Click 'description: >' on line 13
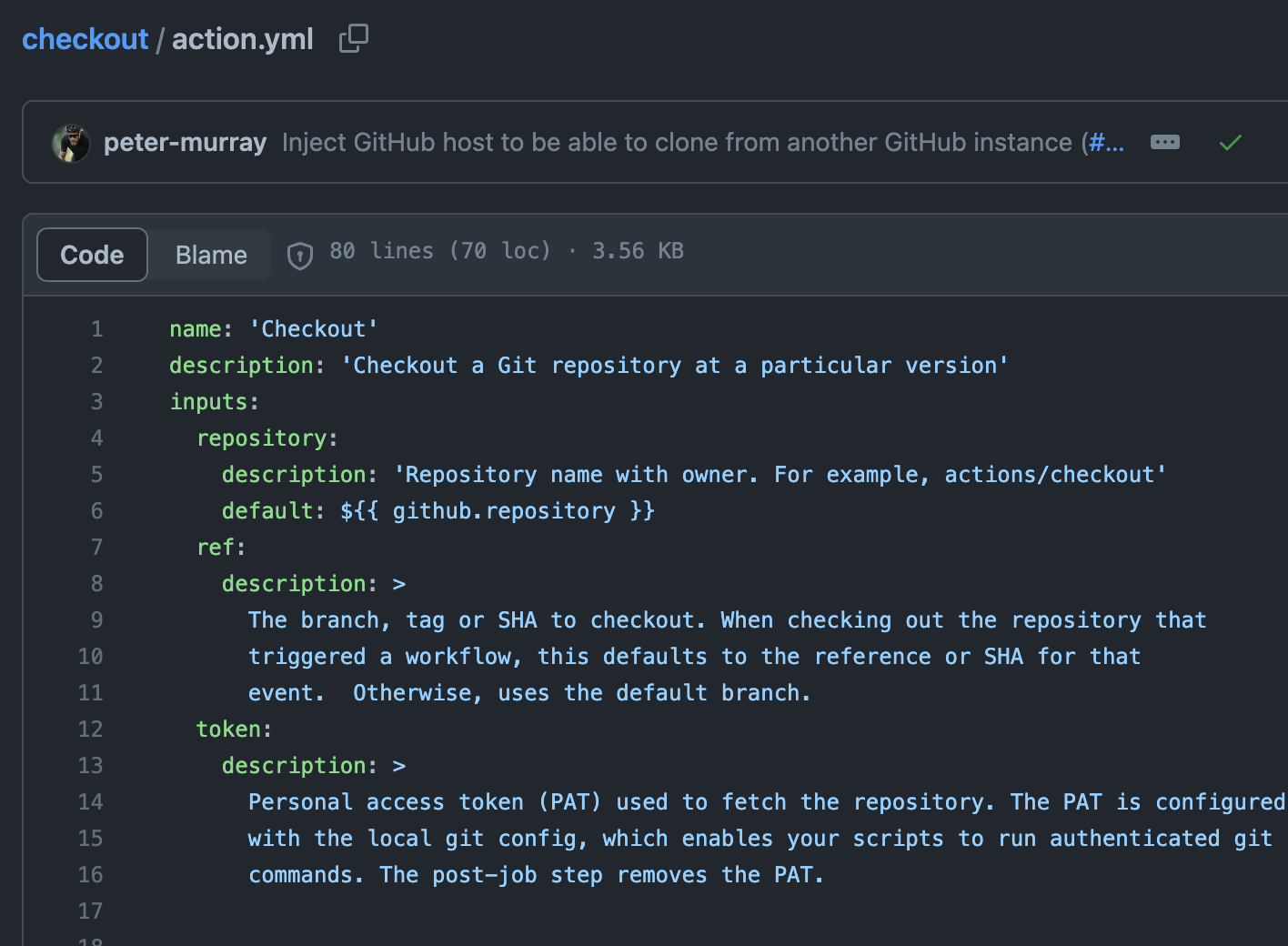 click(x=314, y=766)
